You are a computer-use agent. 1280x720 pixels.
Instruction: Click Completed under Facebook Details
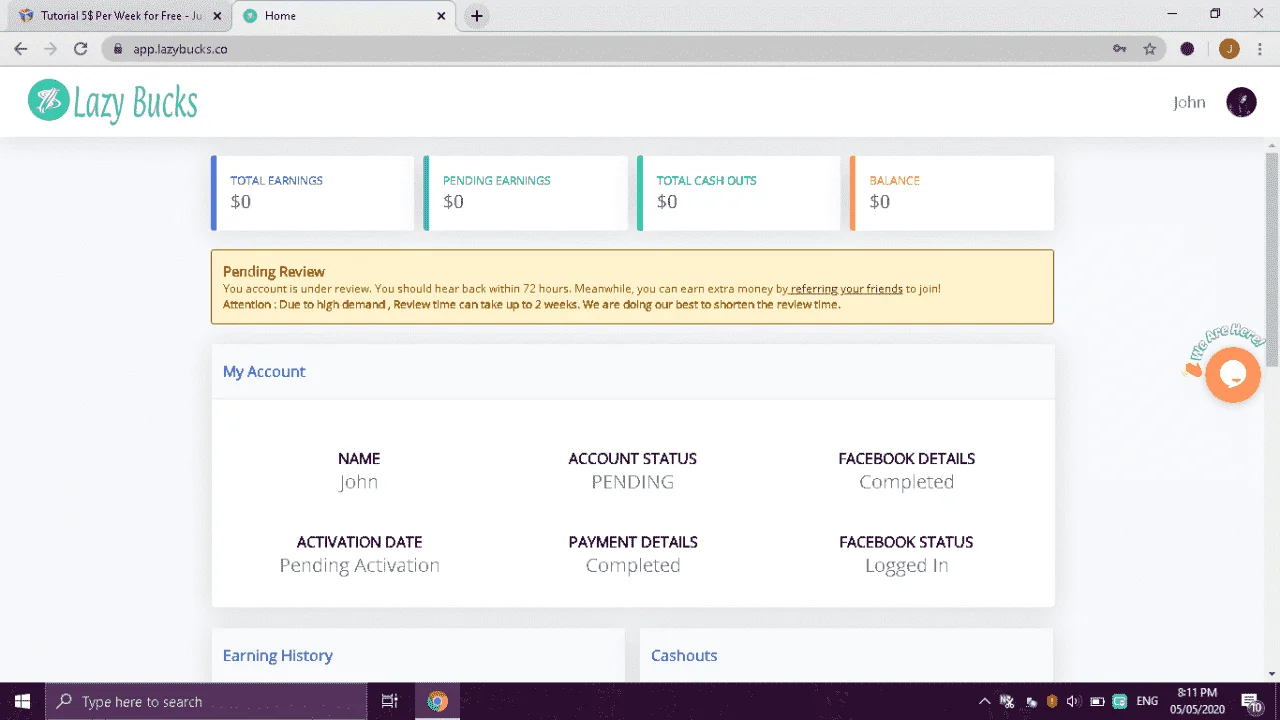tap(906, 482)
